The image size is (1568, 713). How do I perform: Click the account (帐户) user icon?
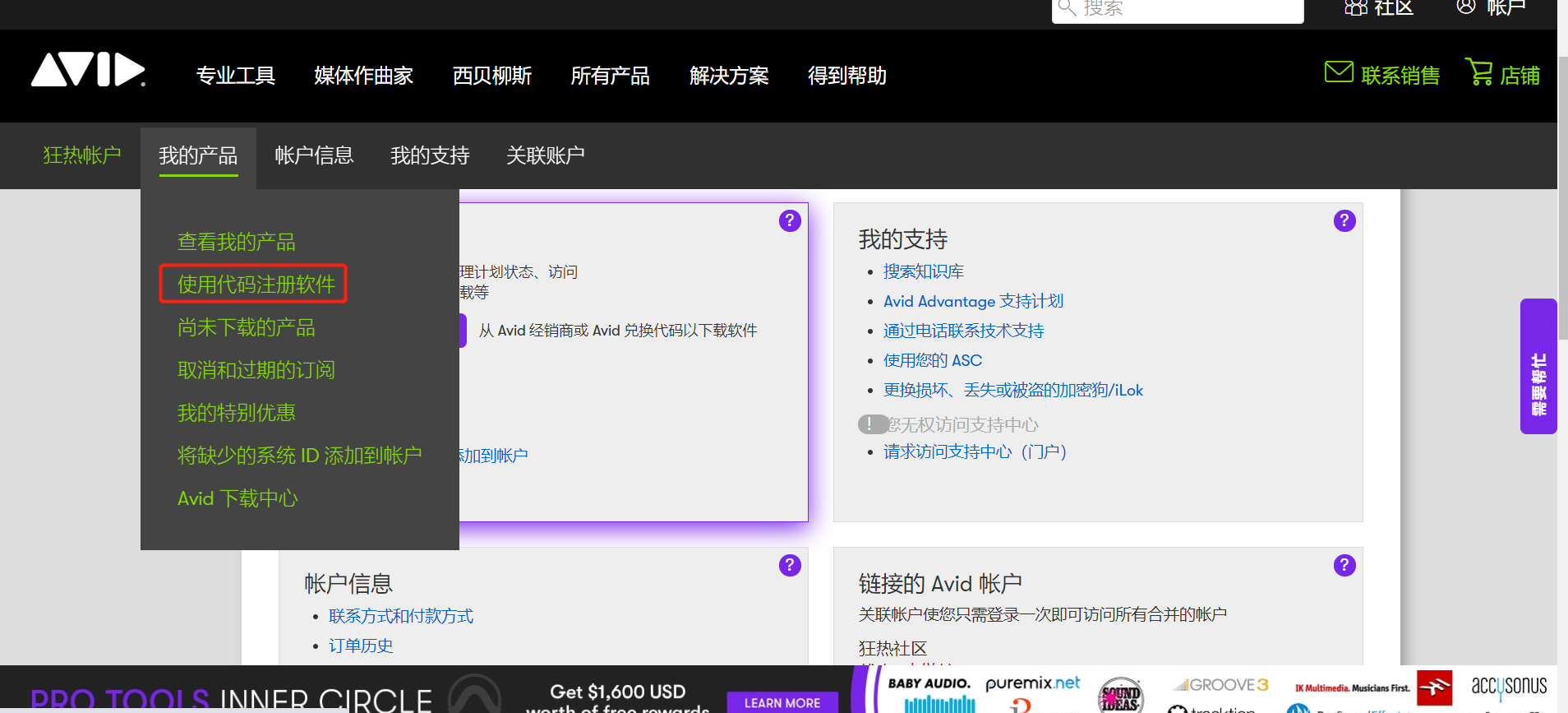tap(1466, 7)
